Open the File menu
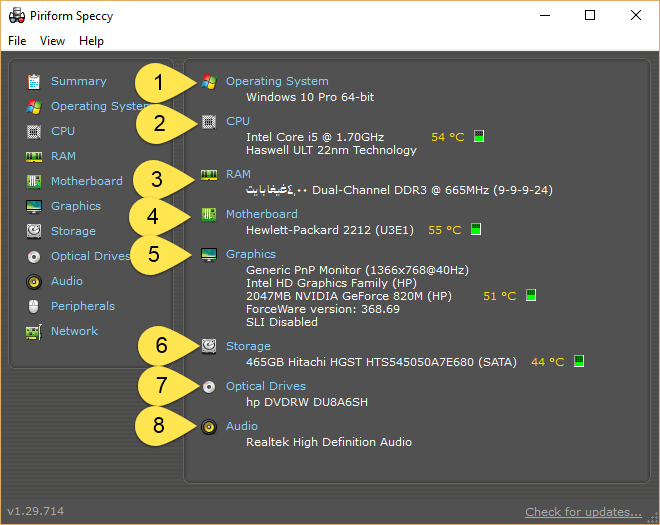This screenshot has width=660, height=525. [x=17, y=41]
